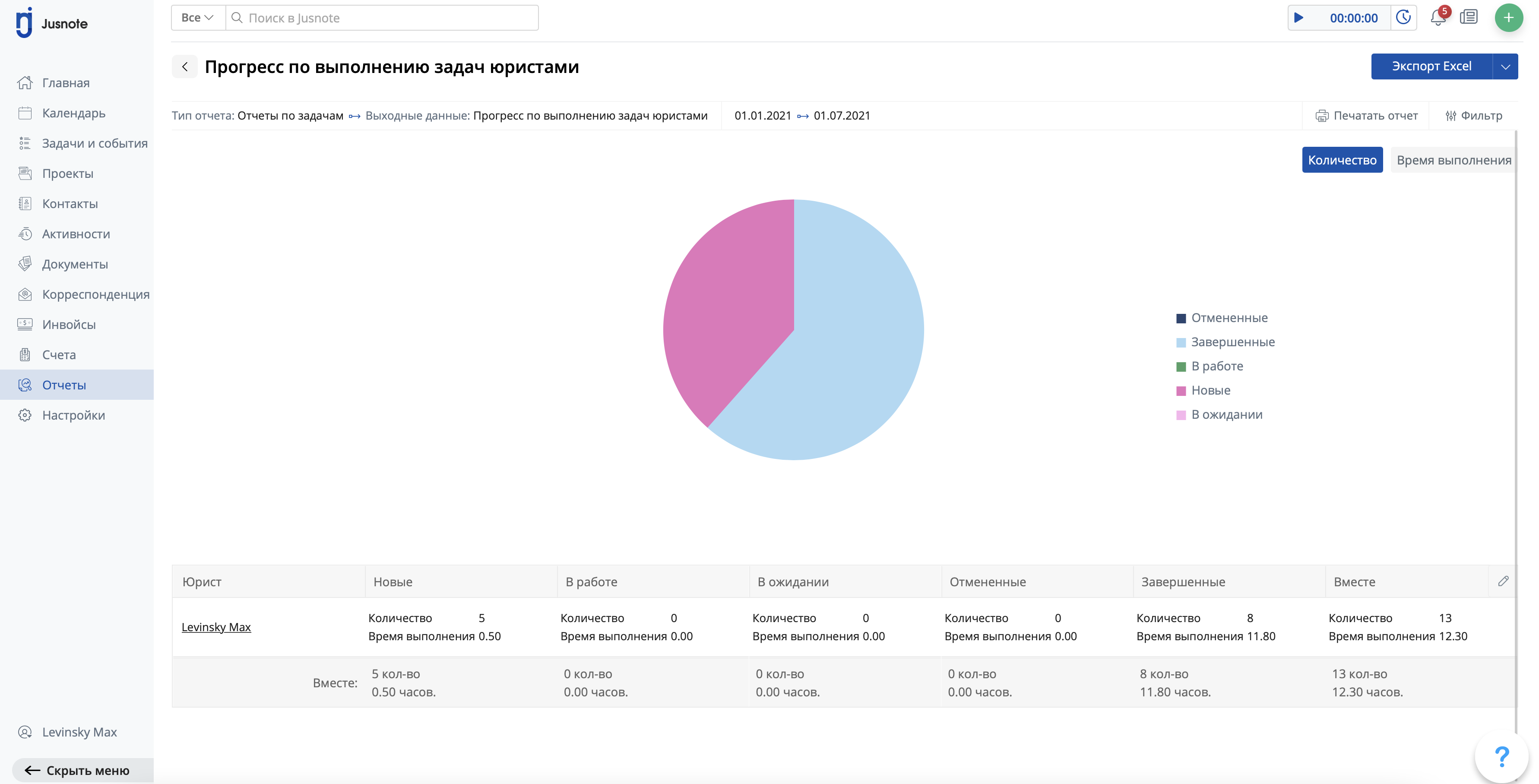Toggle Завершенные legend item in chart
The height and width of the screenshot is (784, 1539).
(x=1232, y=342)
